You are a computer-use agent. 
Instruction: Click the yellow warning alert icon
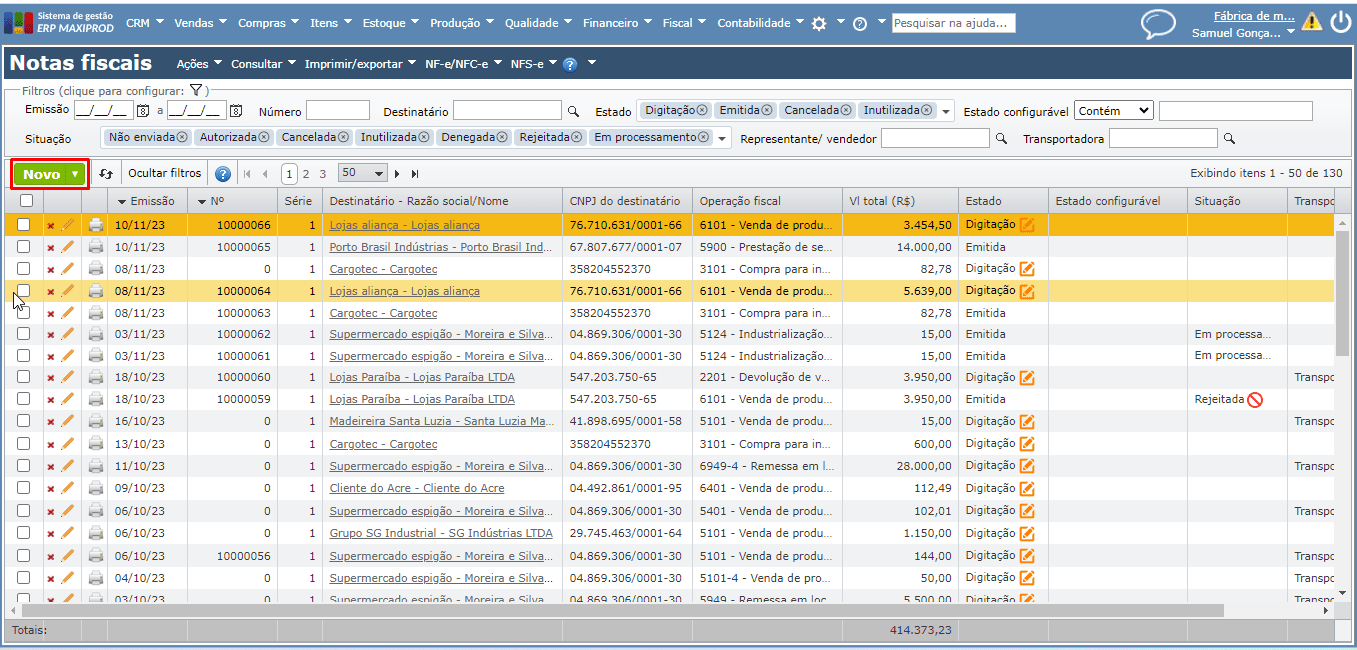point(1311,22)
